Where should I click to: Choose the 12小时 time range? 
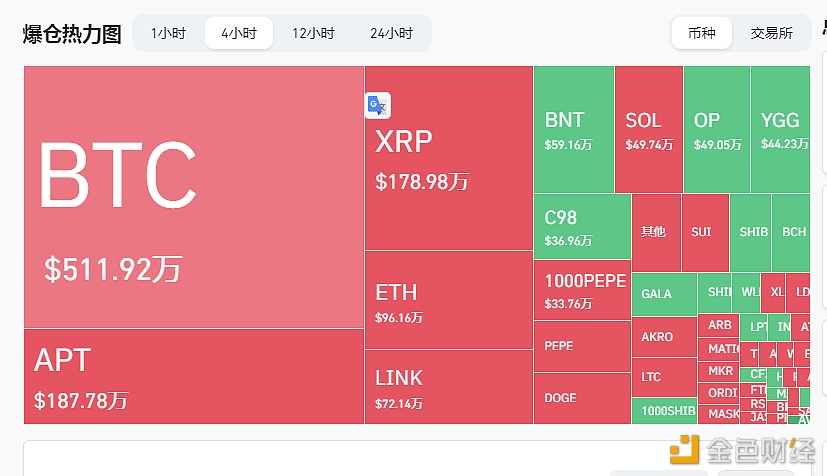pyautogui.click(x=313, y=33)
